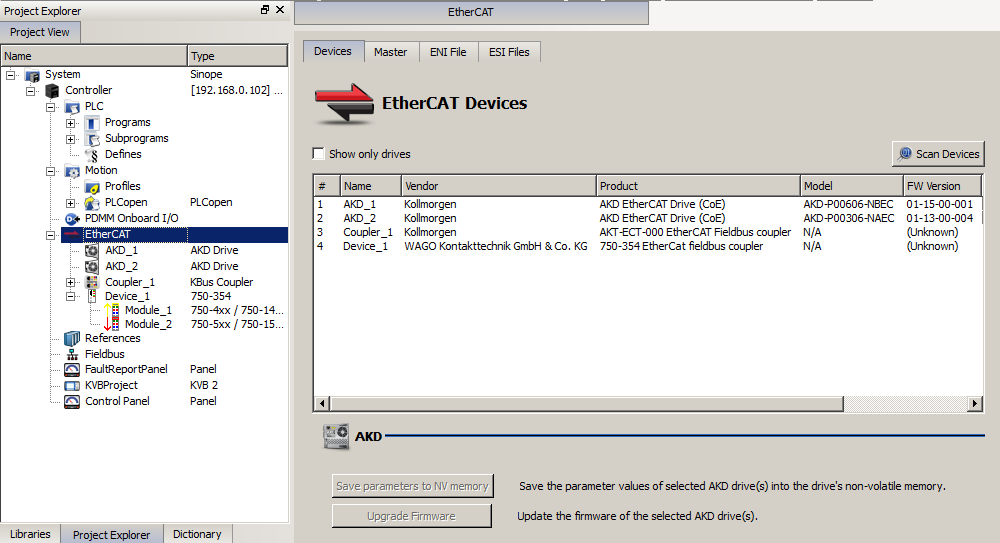1000x543 pixels.
Task: Collapse the Device_1 tree node
Action: 71,296
